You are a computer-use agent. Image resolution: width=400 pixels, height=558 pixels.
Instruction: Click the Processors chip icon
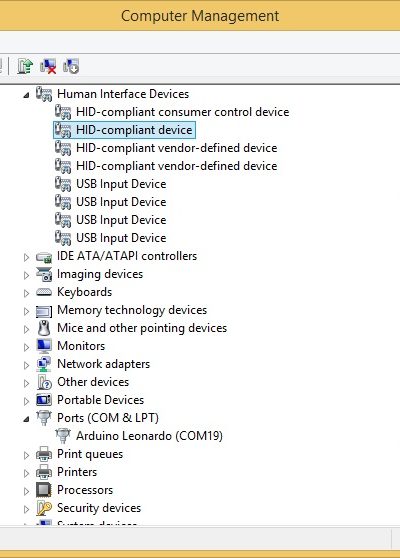tap(44, 490)
